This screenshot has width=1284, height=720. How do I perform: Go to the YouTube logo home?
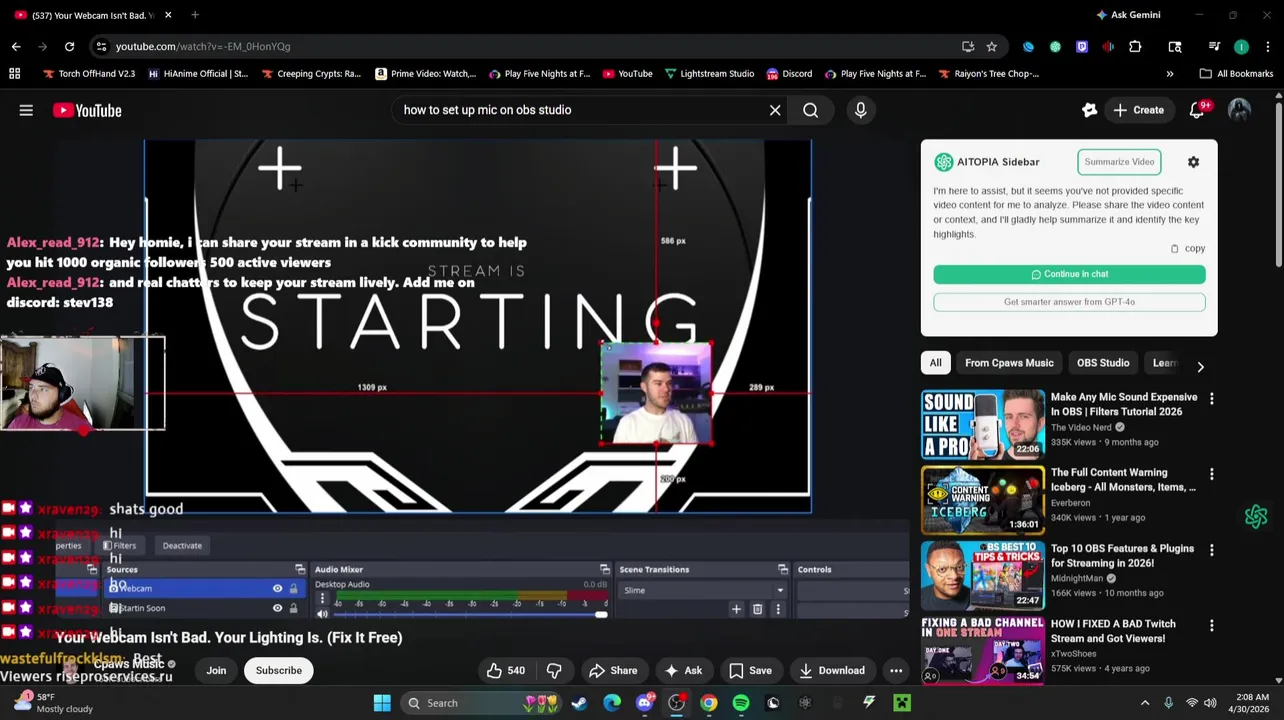[x=87, y=110]
